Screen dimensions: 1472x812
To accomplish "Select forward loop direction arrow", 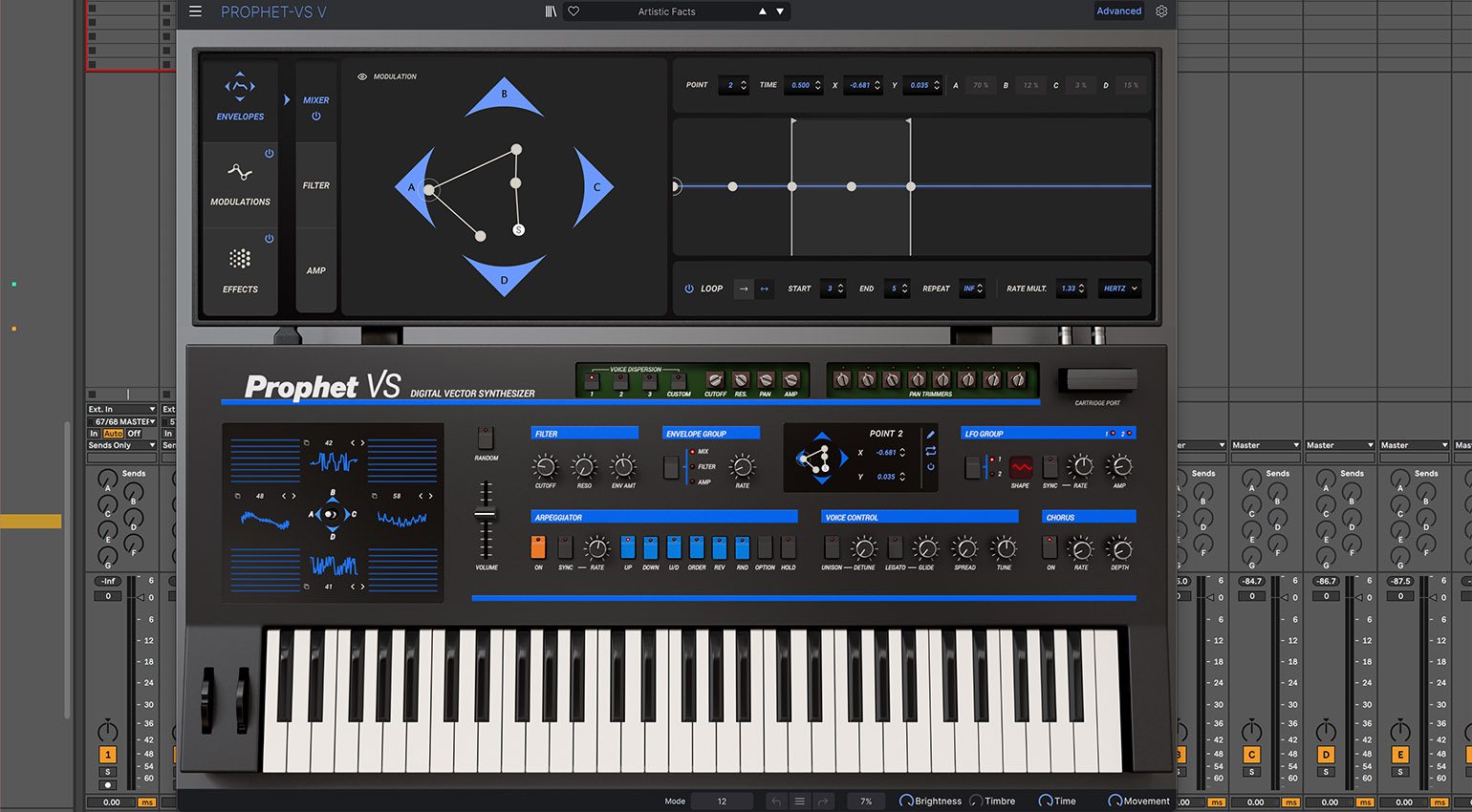I will (743, 288).
